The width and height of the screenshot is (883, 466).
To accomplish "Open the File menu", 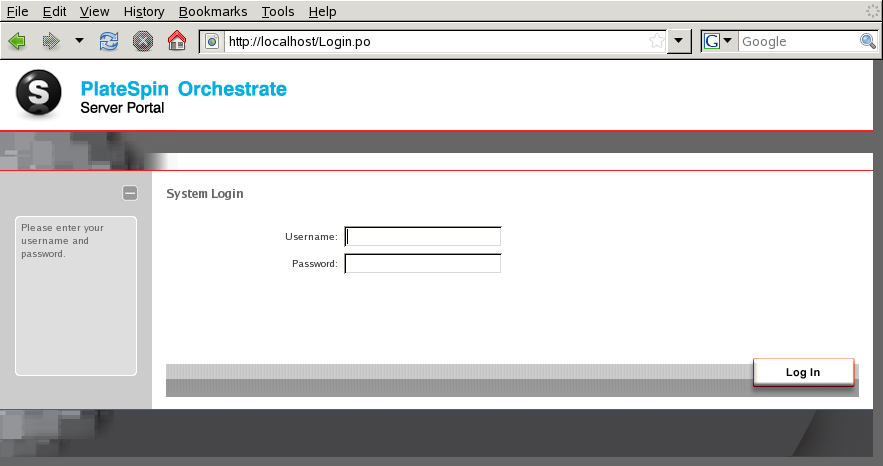I will point(17,11).
